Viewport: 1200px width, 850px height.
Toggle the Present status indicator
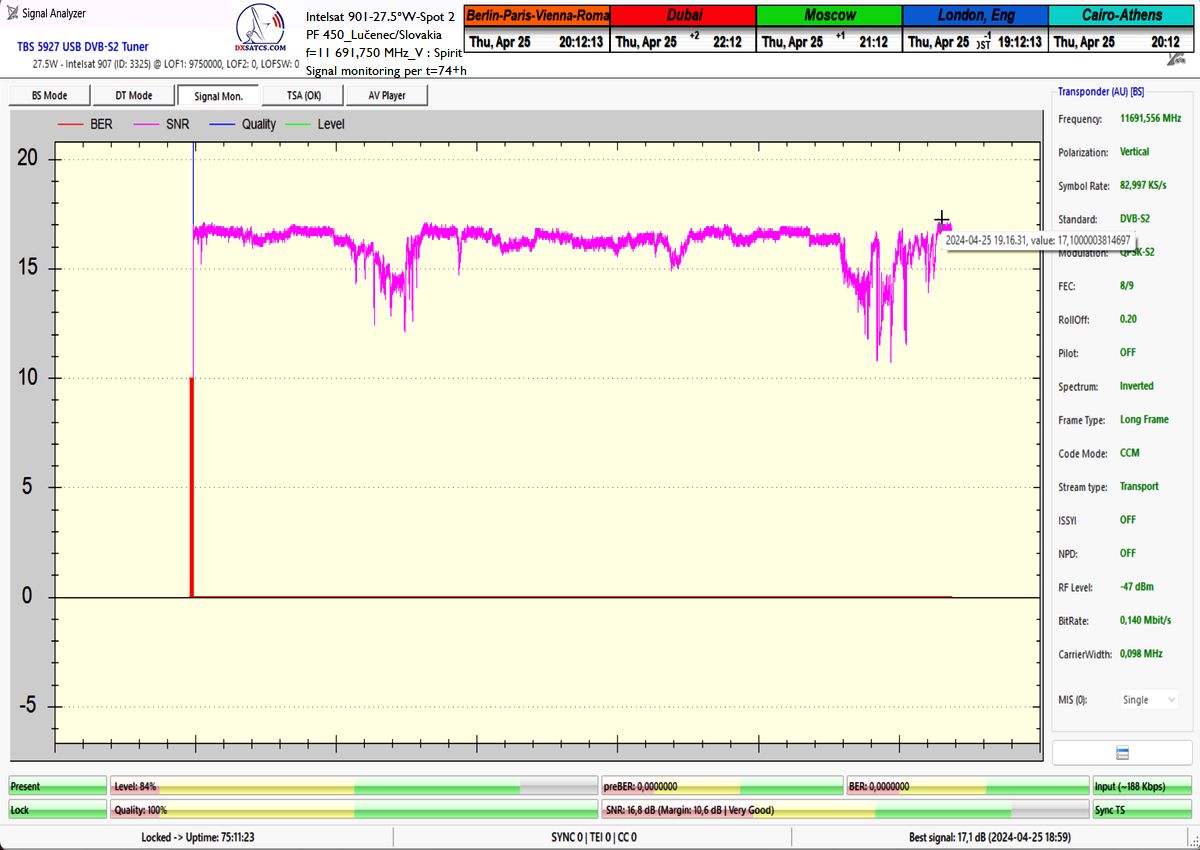click(57, 787)
